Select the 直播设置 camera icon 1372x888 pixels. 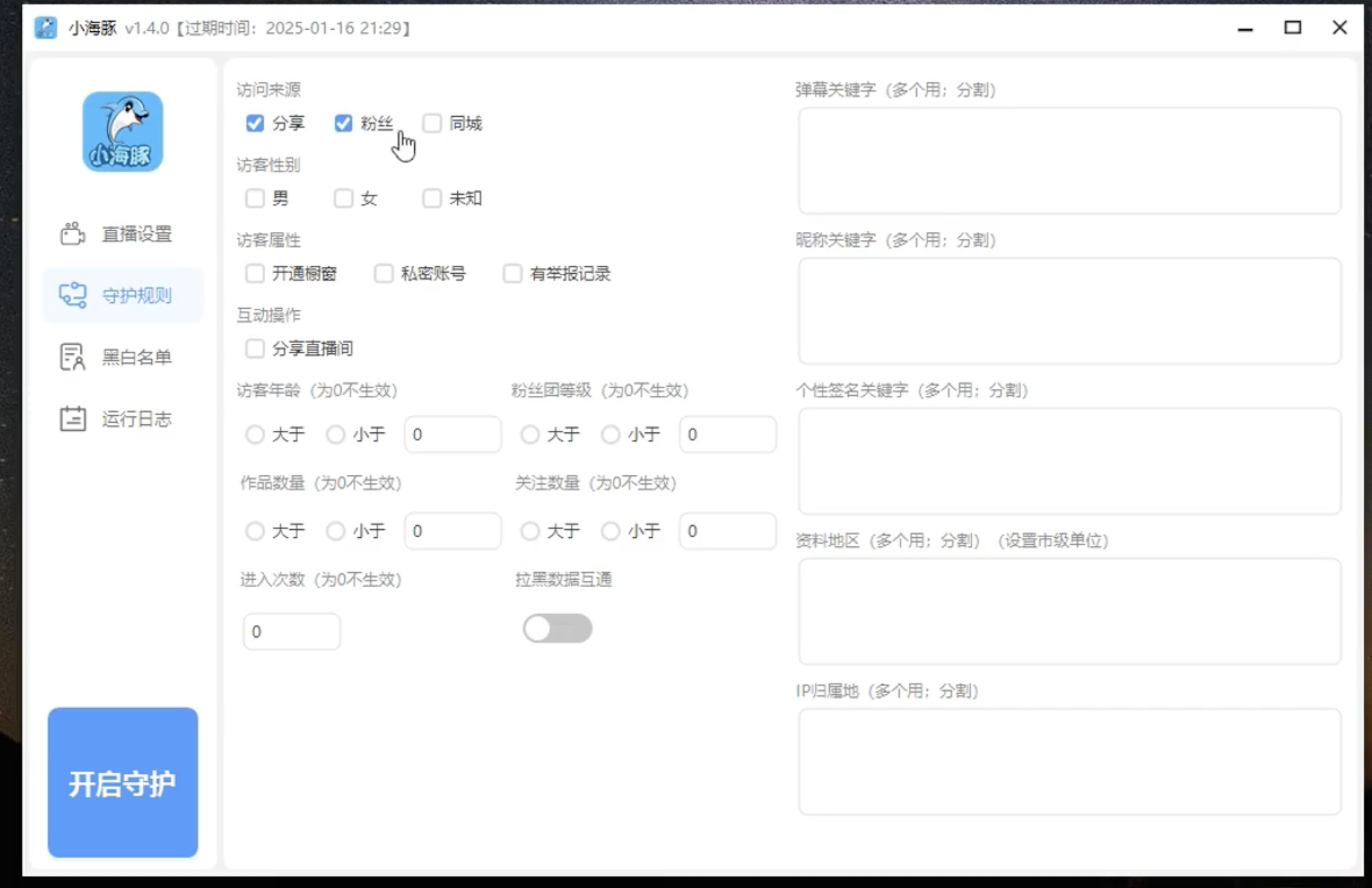71,233
